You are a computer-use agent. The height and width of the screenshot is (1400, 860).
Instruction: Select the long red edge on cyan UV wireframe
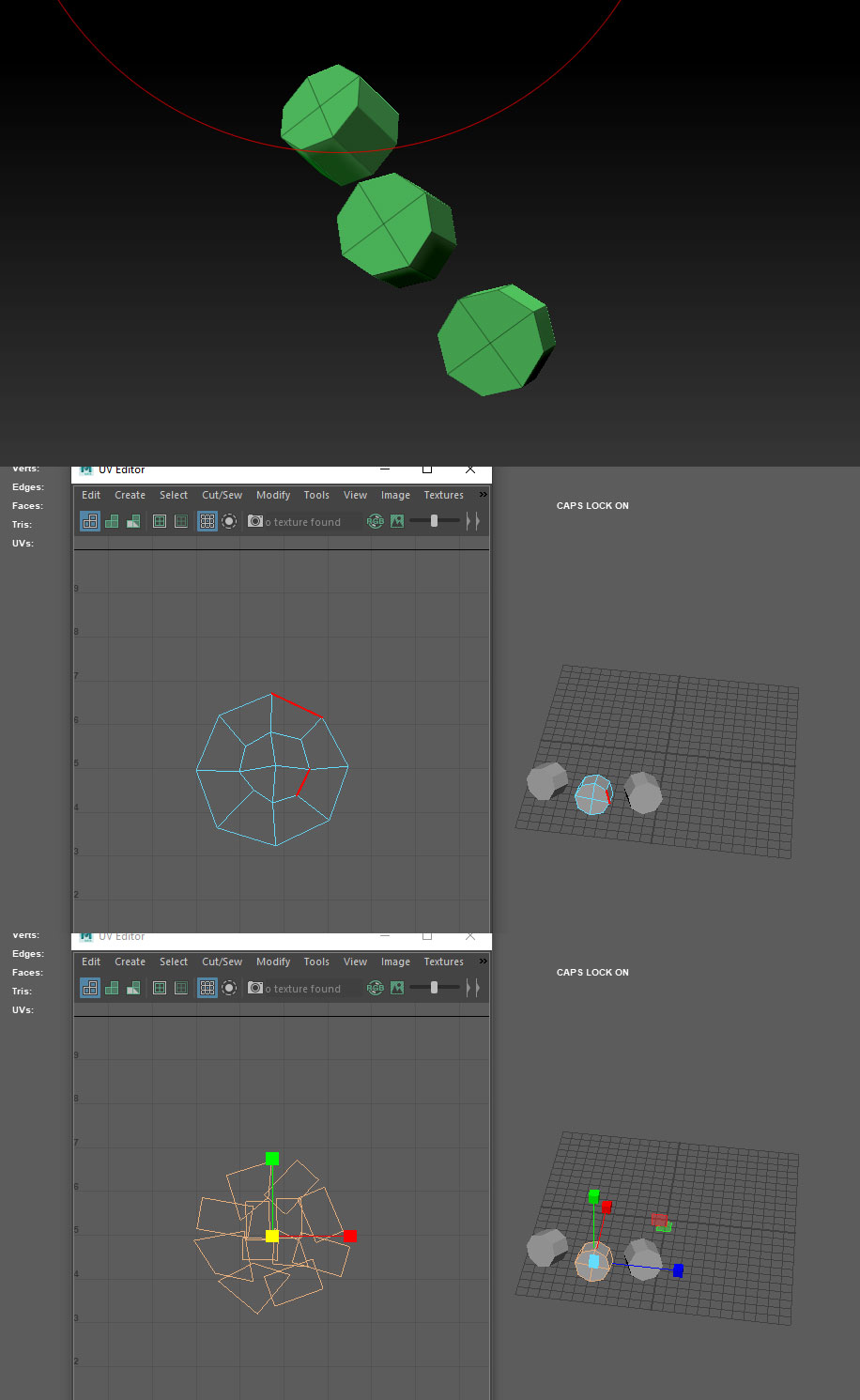297,705
